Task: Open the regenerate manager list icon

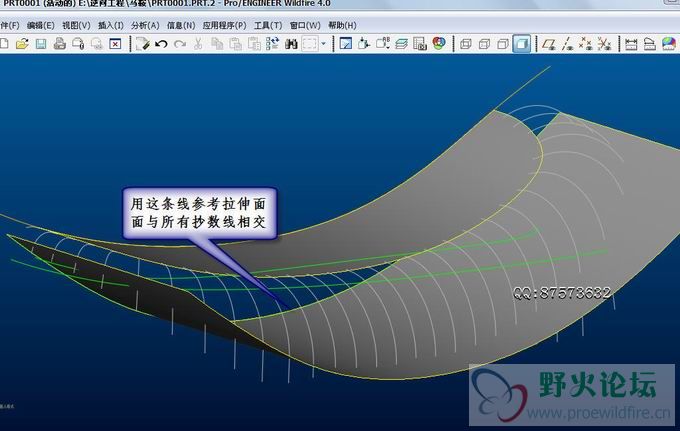Action: [272, 43]
